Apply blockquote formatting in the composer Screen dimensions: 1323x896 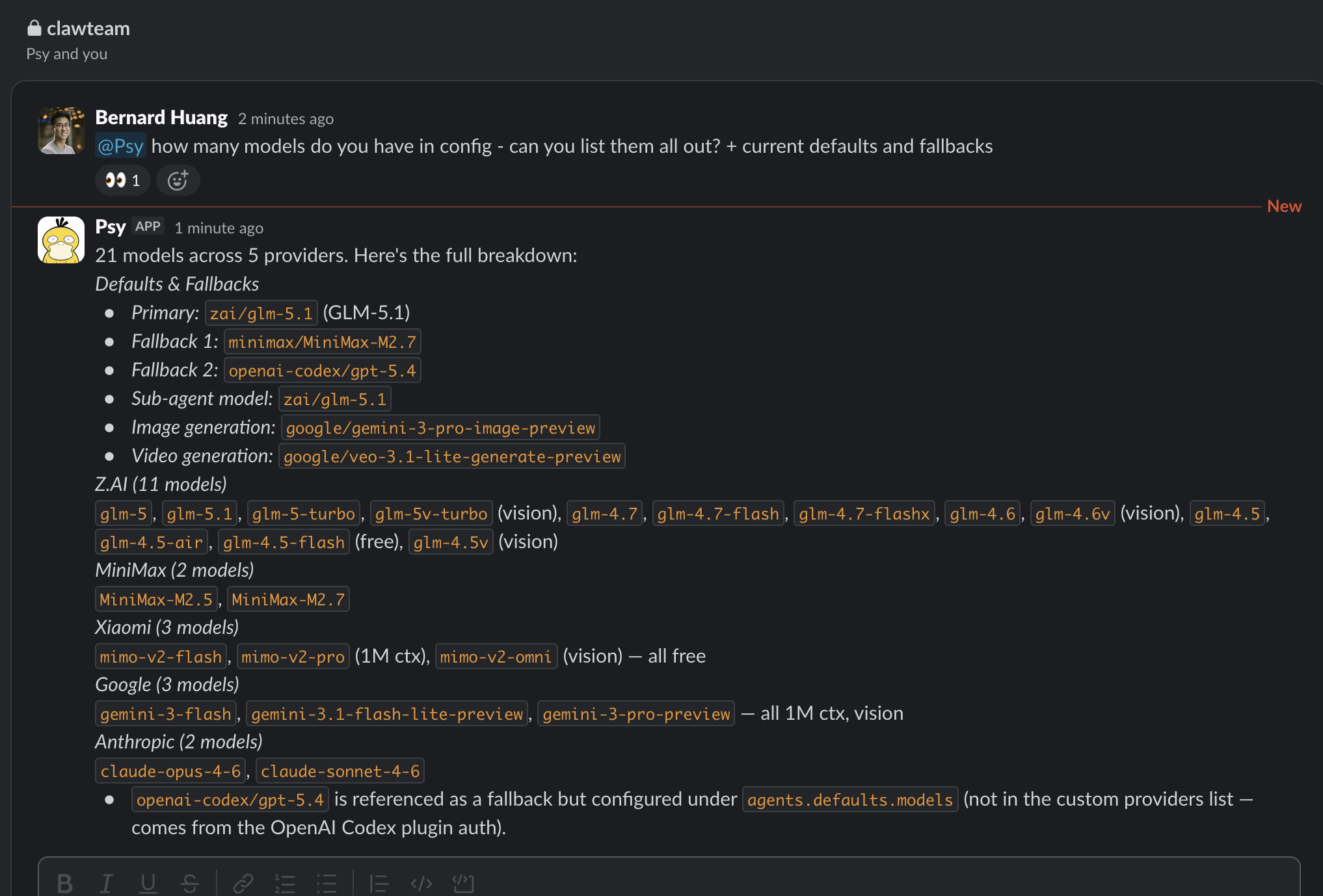[x=379, y=883]
